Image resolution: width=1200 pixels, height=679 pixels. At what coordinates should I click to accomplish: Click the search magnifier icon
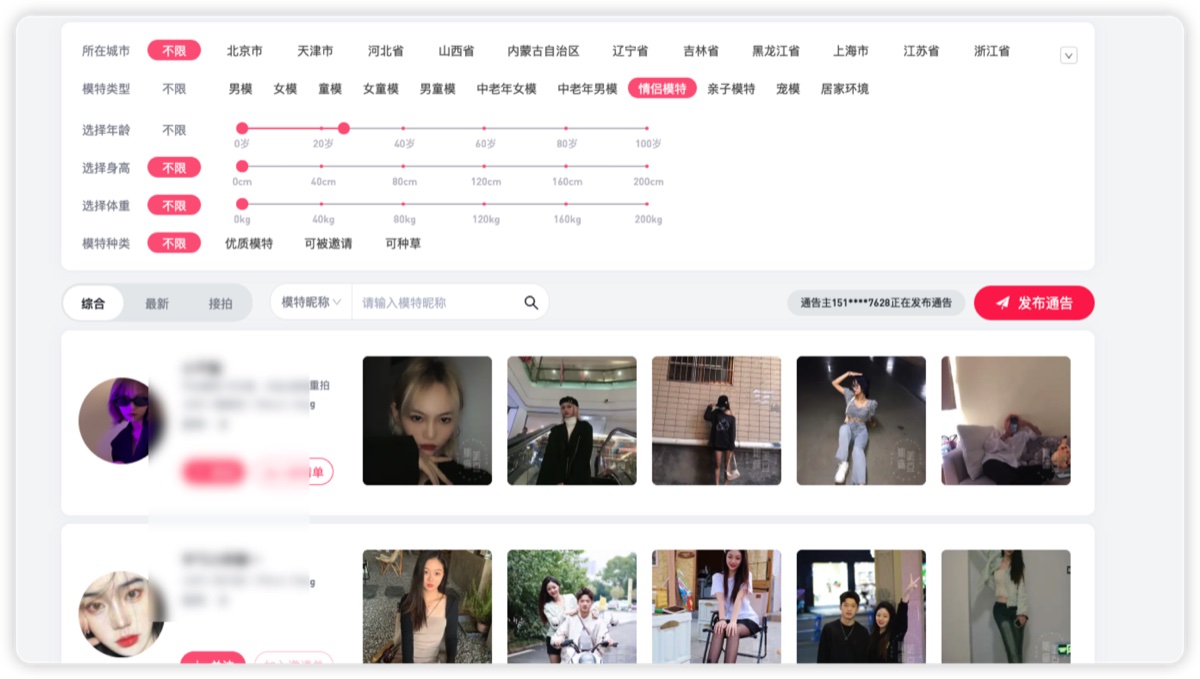click(x=531, y=302)
